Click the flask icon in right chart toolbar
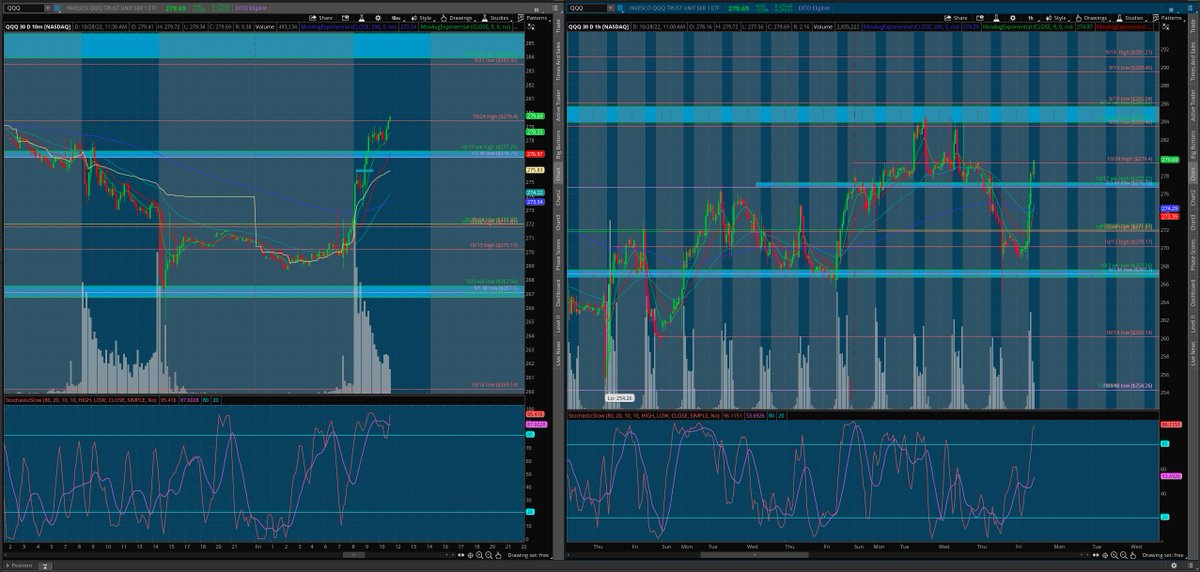The image size is (1200, 572). 996,17
